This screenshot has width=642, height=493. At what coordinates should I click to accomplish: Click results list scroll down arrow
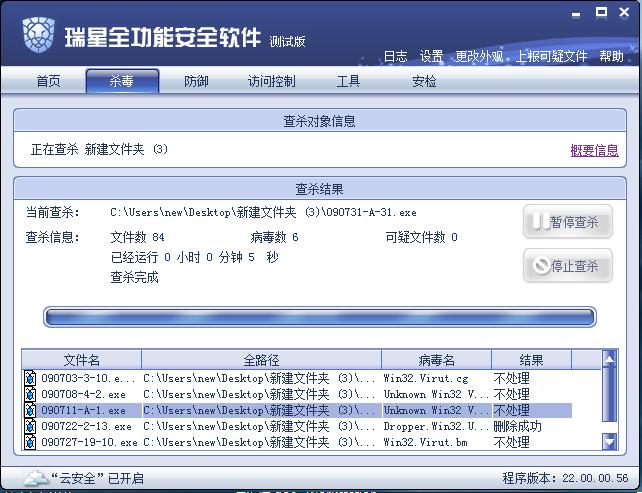(610, 441)
